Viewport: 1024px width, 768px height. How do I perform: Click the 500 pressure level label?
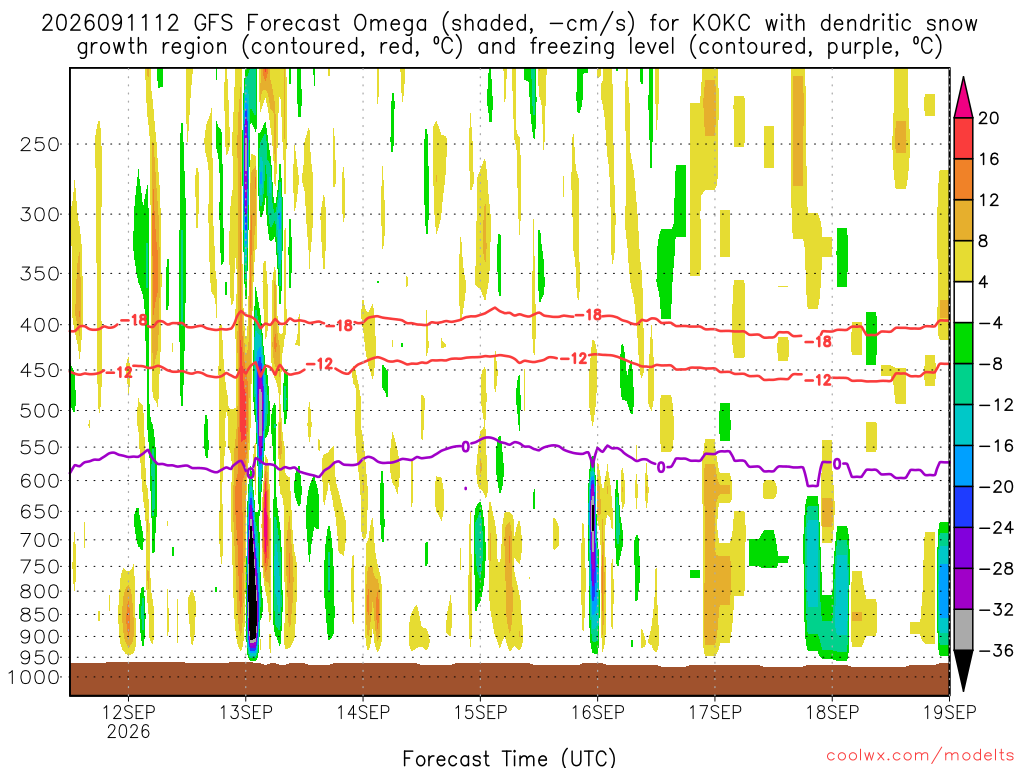coord(40,411)
